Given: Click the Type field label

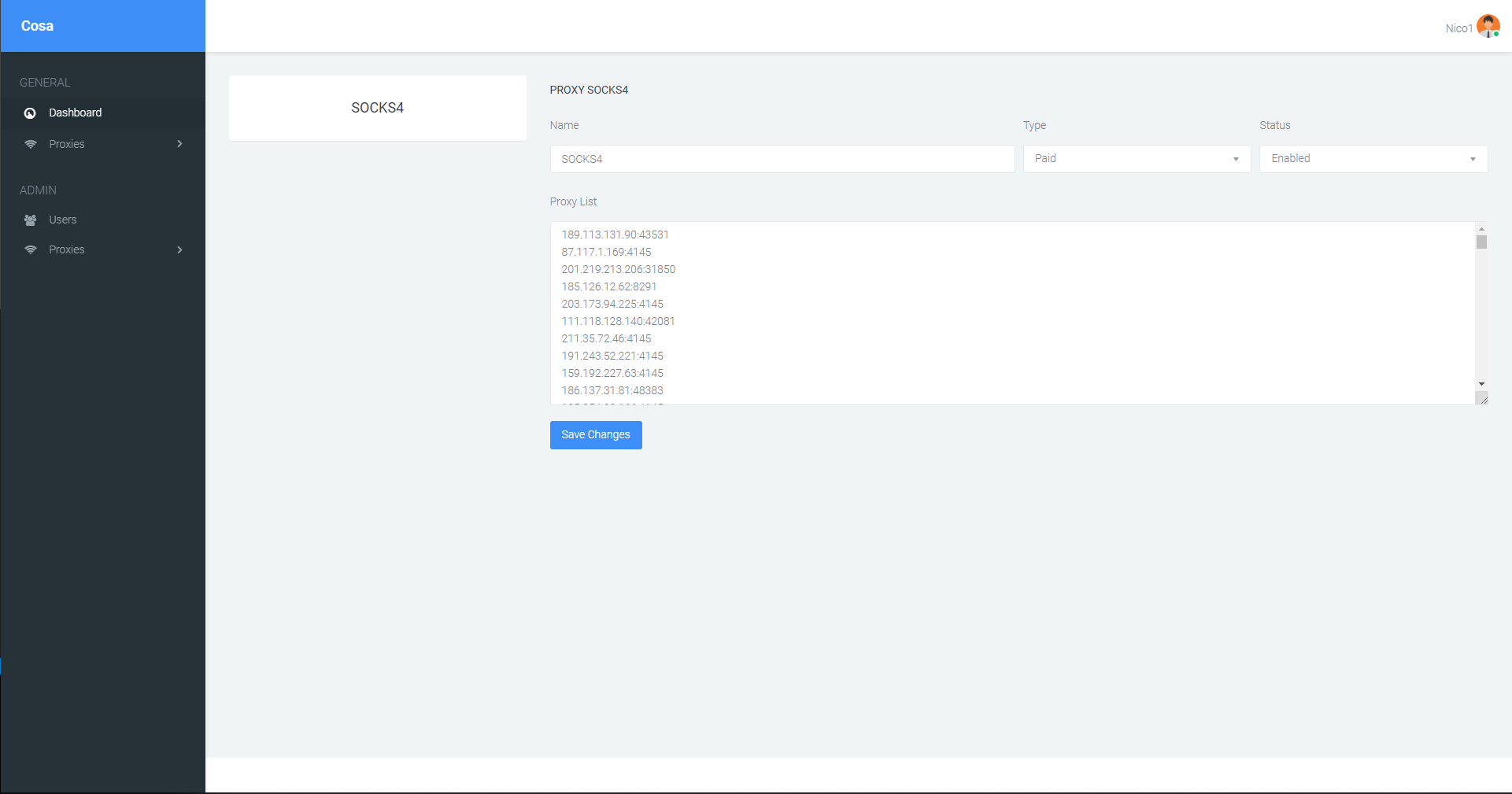Looking at the screenshot, I should (x=1034, y=125).
